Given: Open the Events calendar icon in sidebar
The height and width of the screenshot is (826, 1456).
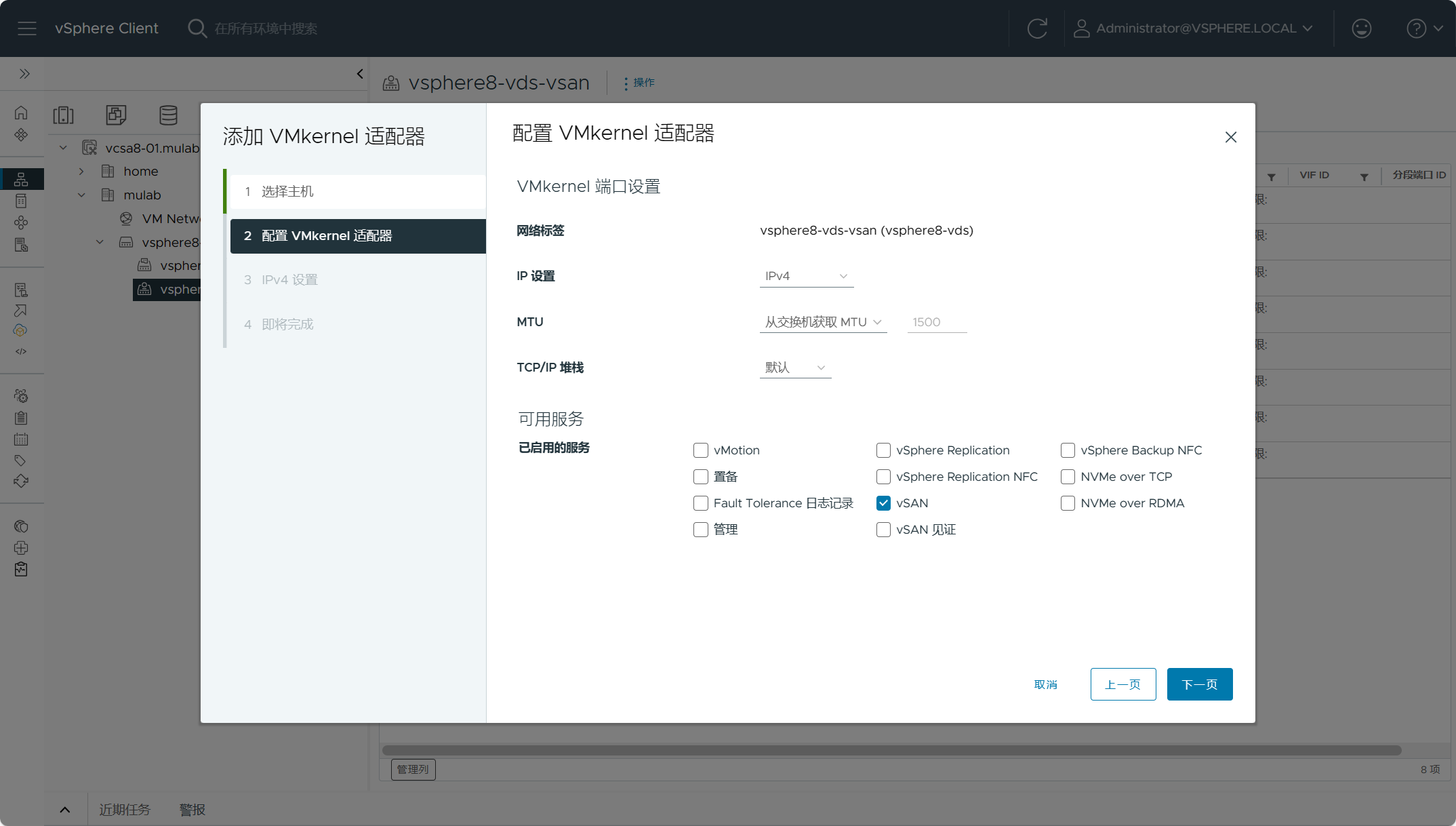Looking at the screenshot, I should pos(21,439).
